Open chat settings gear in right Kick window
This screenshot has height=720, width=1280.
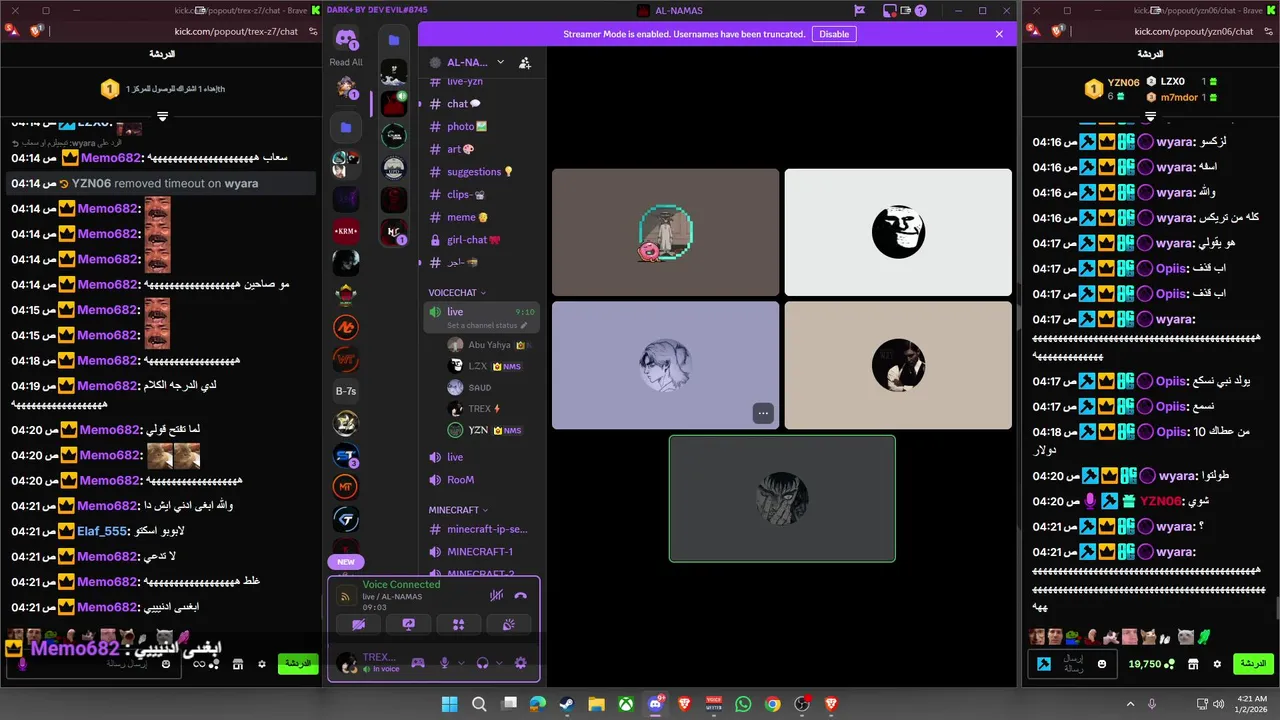tap(1217, 663)
